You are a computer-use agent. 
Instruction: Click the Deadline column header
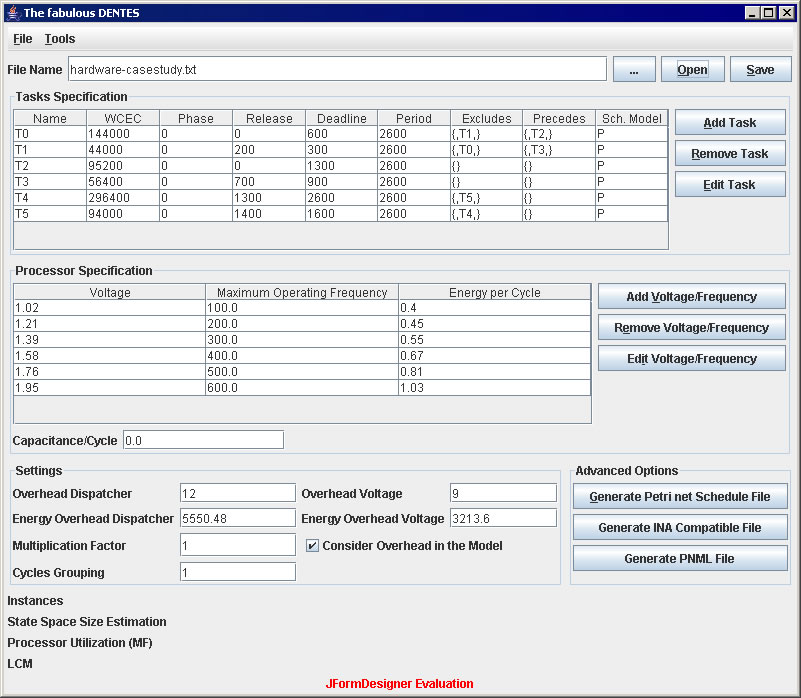point(341,118)
